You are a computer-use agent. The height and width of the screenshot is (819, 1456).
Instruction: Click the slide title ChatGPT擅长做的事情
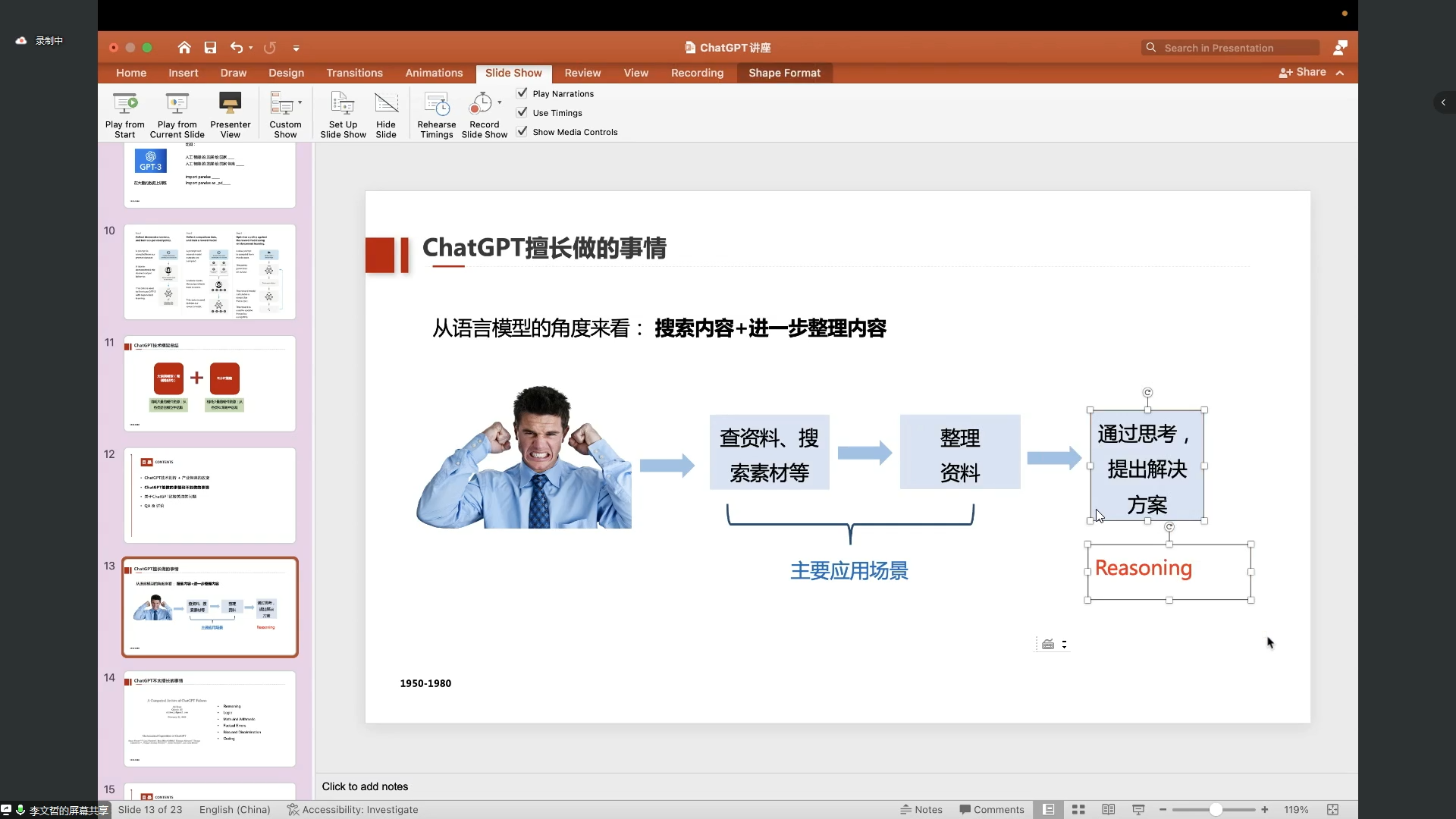pos(544,248)
